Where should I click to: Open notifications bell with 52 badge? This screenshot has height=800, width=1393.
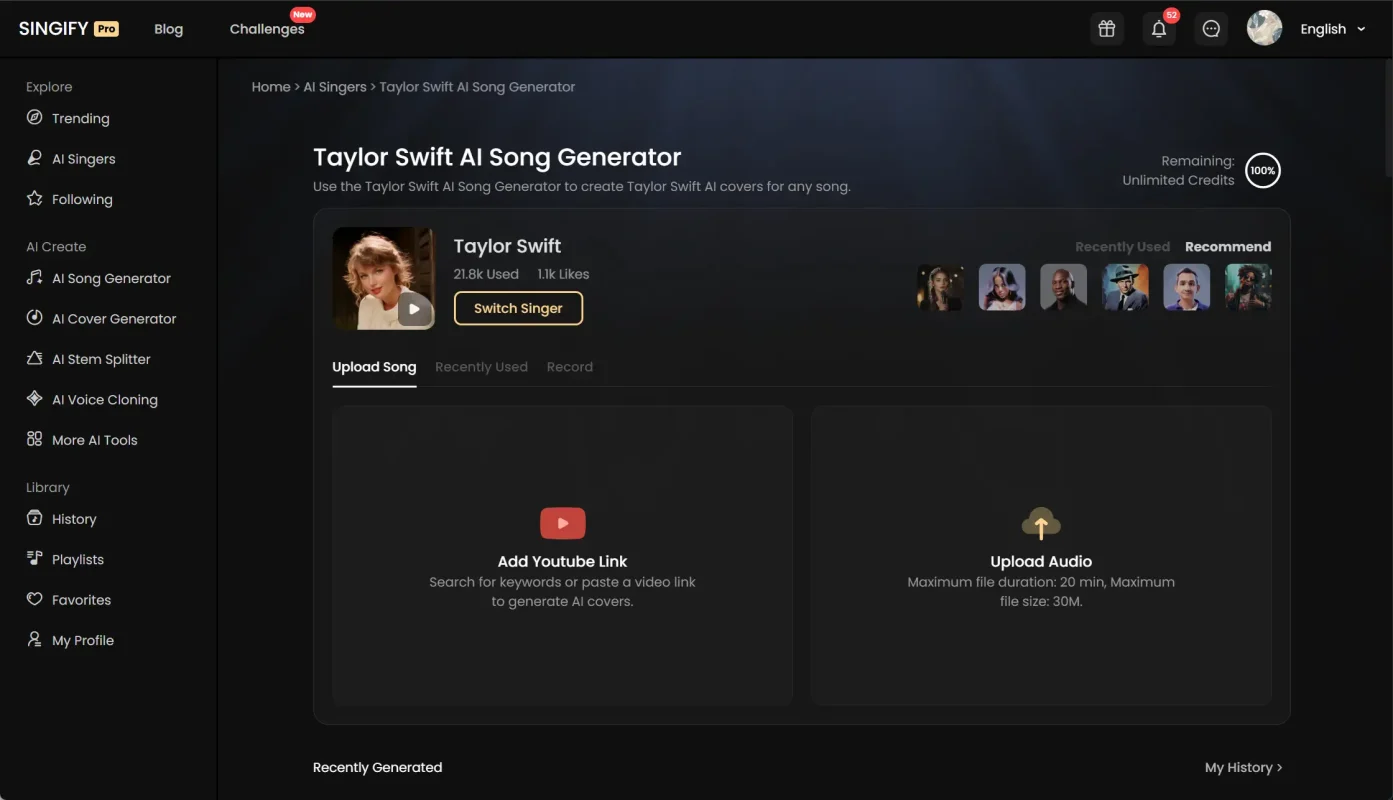click(x=1159, y=29)
